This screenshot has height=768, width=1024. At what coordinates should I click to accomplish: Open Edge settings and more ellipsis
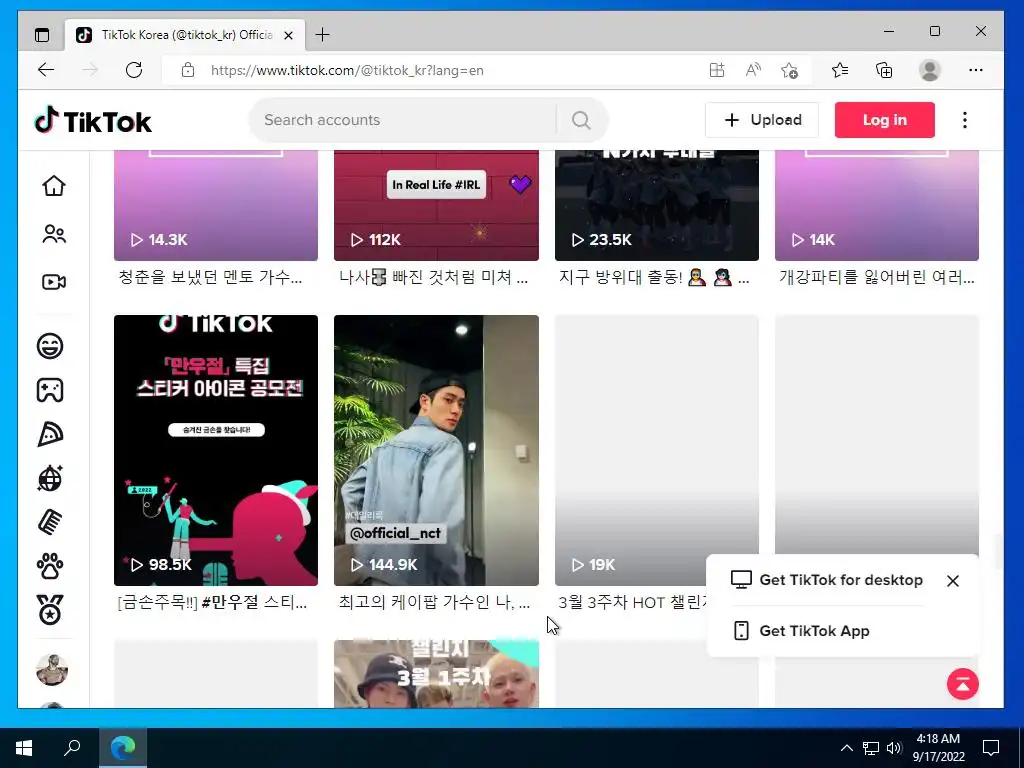(x=976, y=70)
